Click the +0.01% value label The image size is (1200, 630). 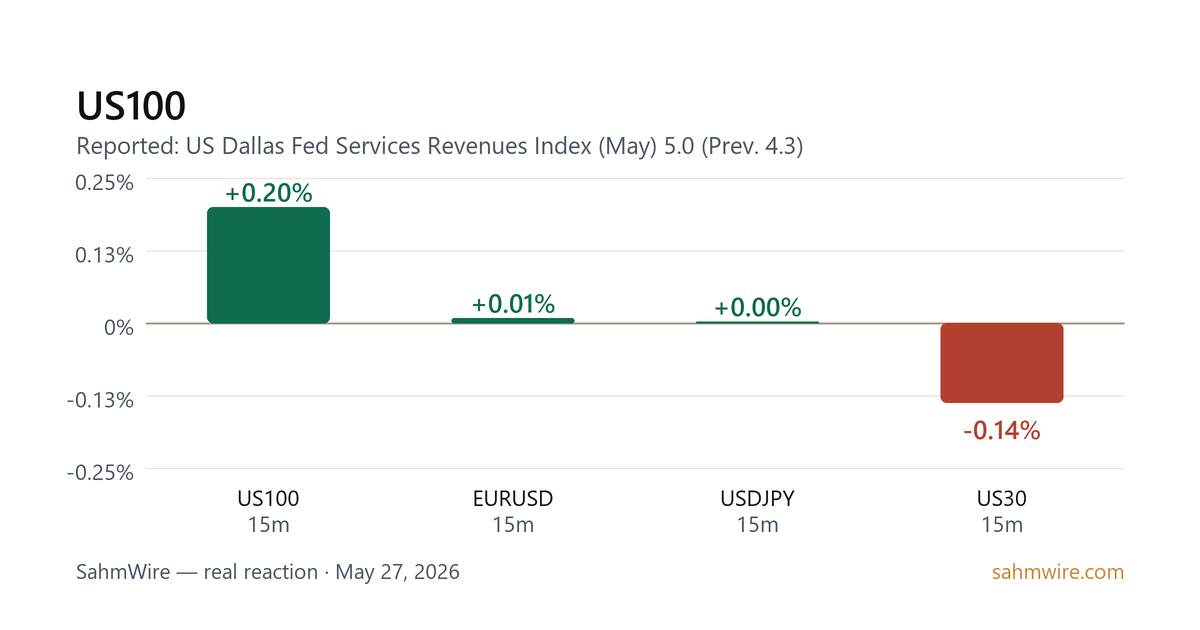click(x=513, y=304)
